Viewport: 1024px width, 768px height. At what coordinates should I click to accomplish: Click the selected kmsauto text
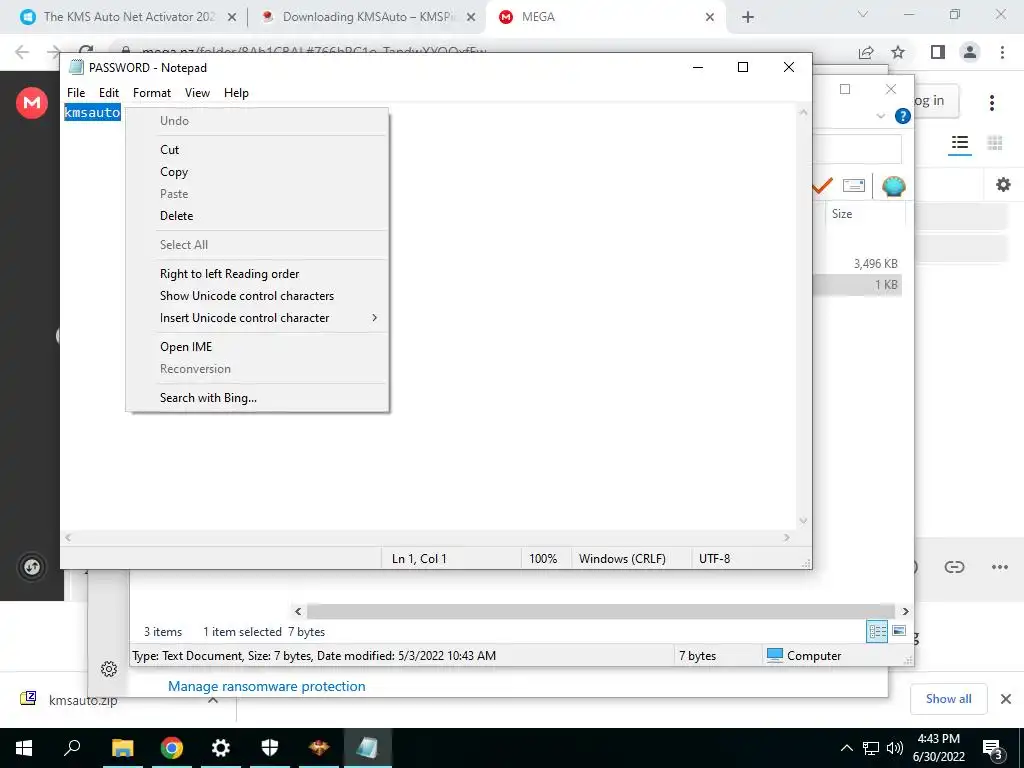92,112
